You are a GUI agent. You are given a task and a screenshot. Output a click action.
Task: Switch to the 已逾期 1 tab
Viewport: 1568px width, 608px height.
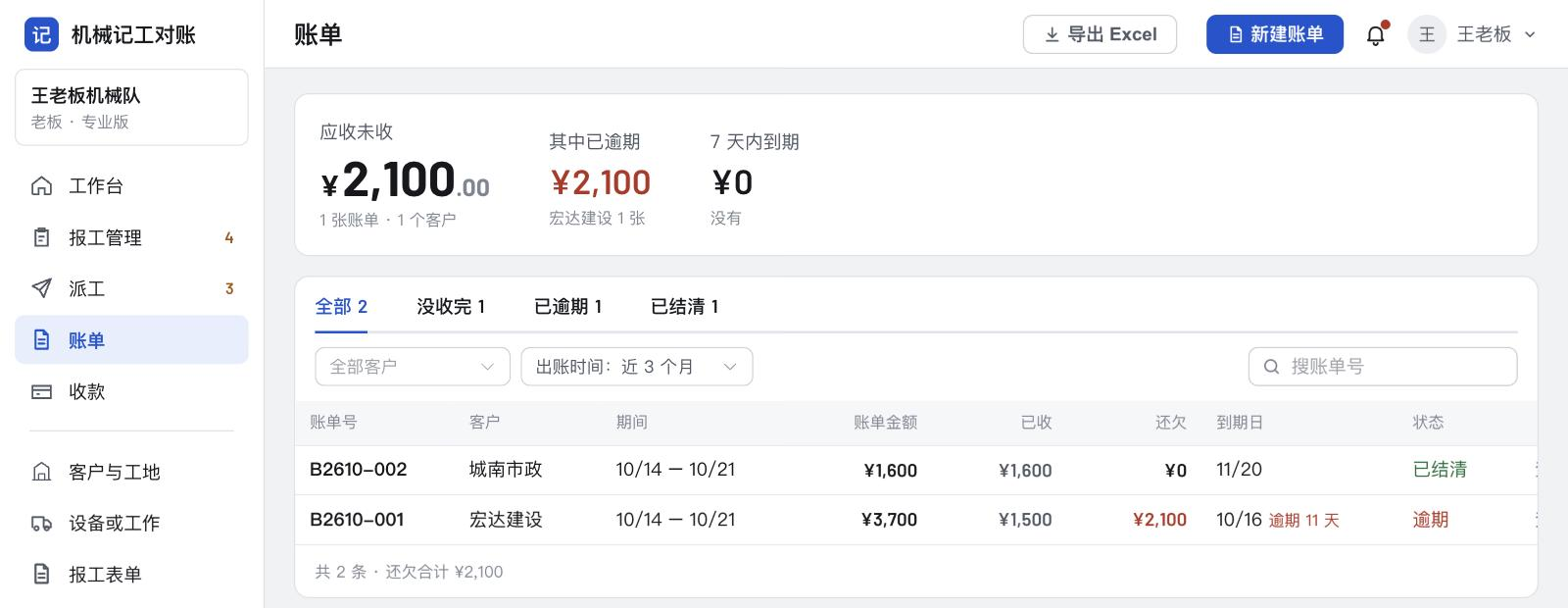[568, 307]
